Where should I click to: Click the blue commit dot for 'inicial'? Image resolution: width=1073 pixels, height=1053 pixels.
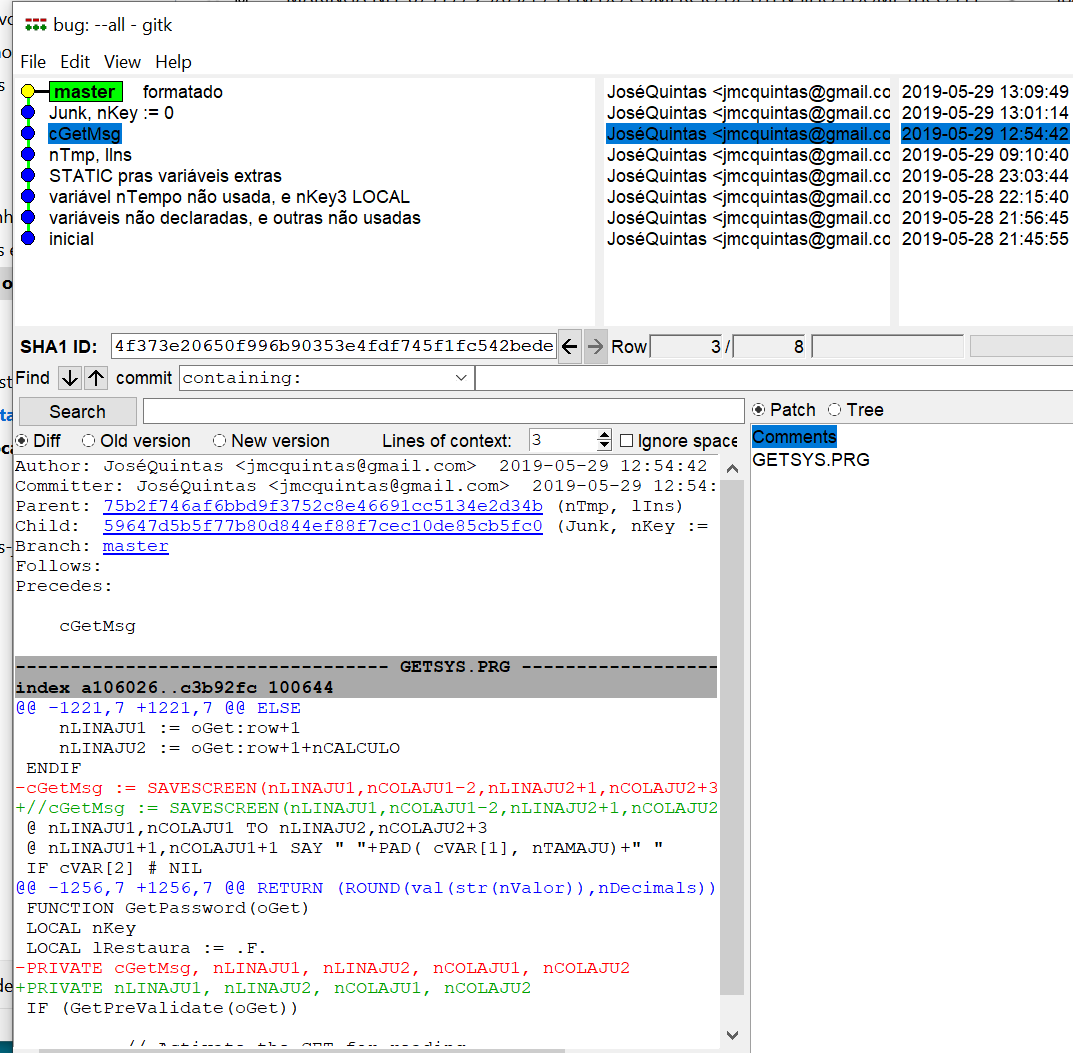tap(28, 239)
